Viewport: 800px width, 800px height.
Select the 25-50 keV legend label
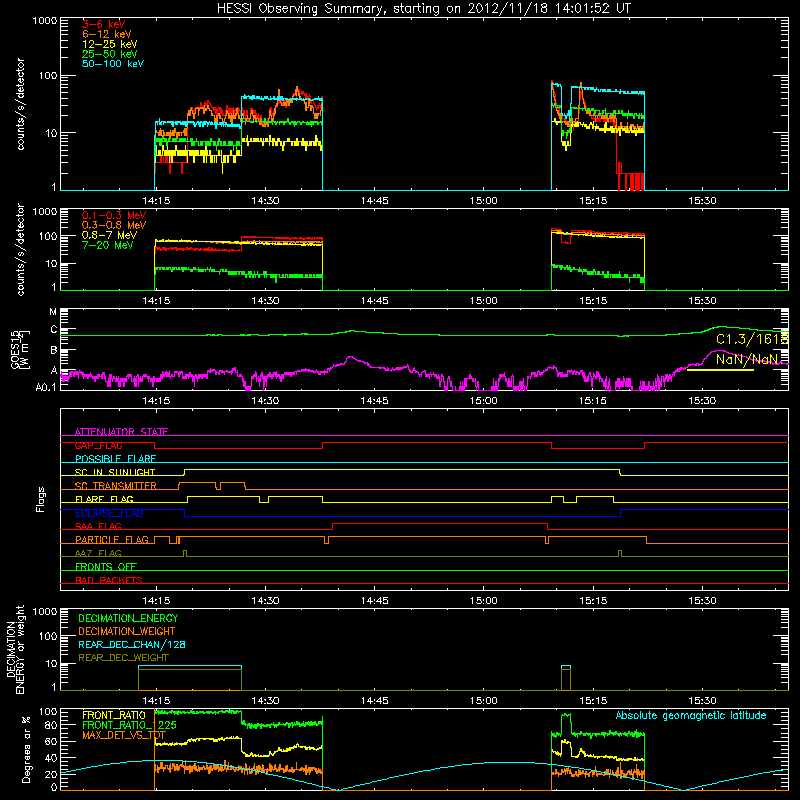coord(110,54)
